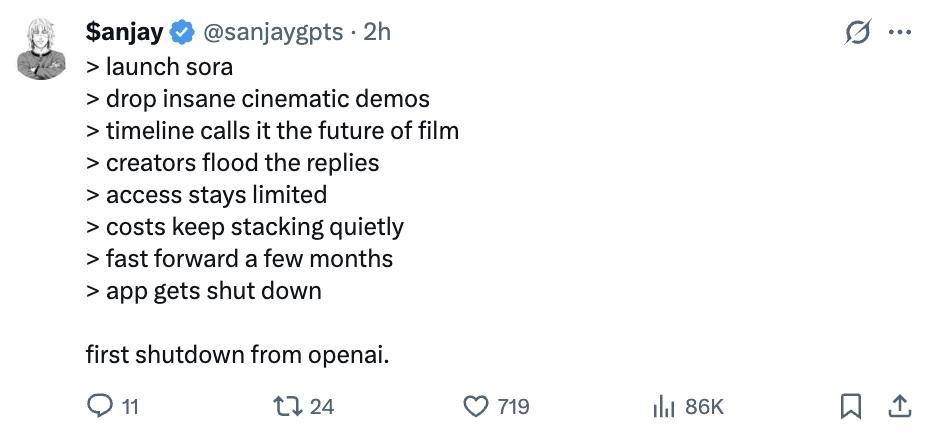Click the Grok explain-post icon
This screenshot has height=438, width=938.
[857, 33]
